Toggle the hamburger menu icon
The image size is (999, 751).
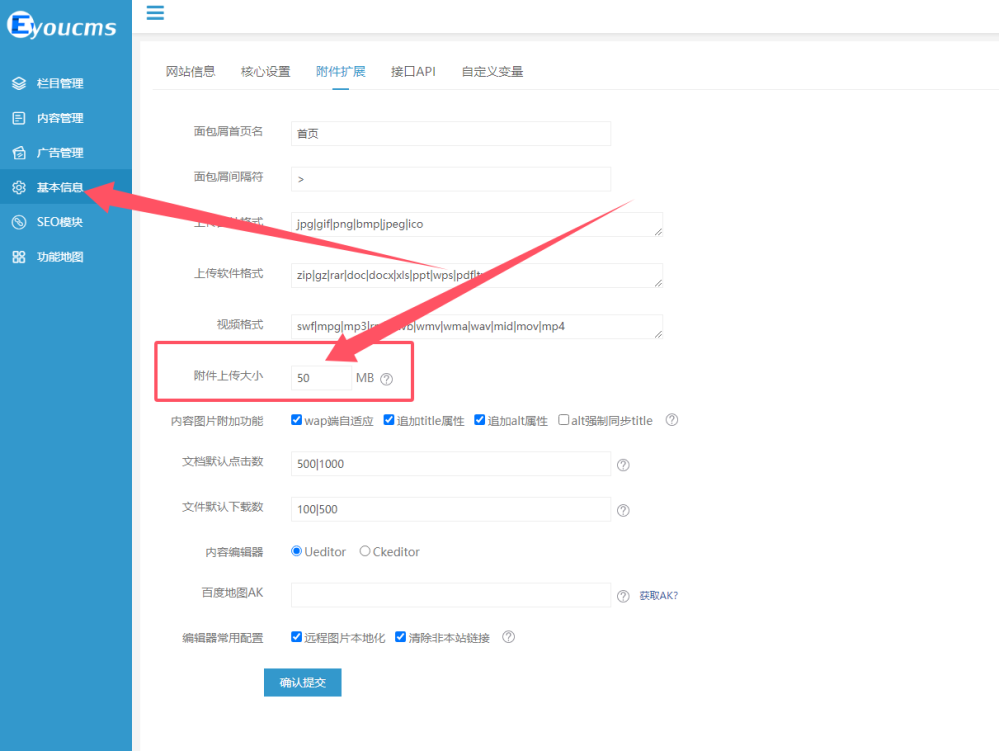click(155, 13)
